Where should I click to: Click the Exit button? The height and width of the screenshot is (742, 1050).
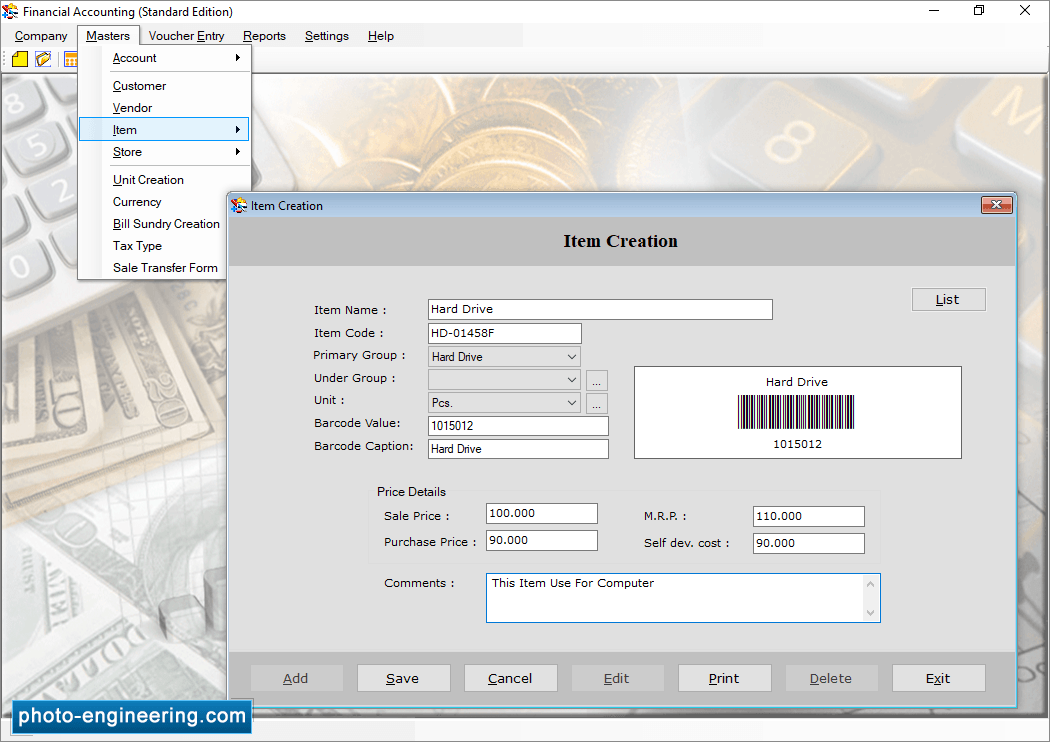[x=938, y=678]
